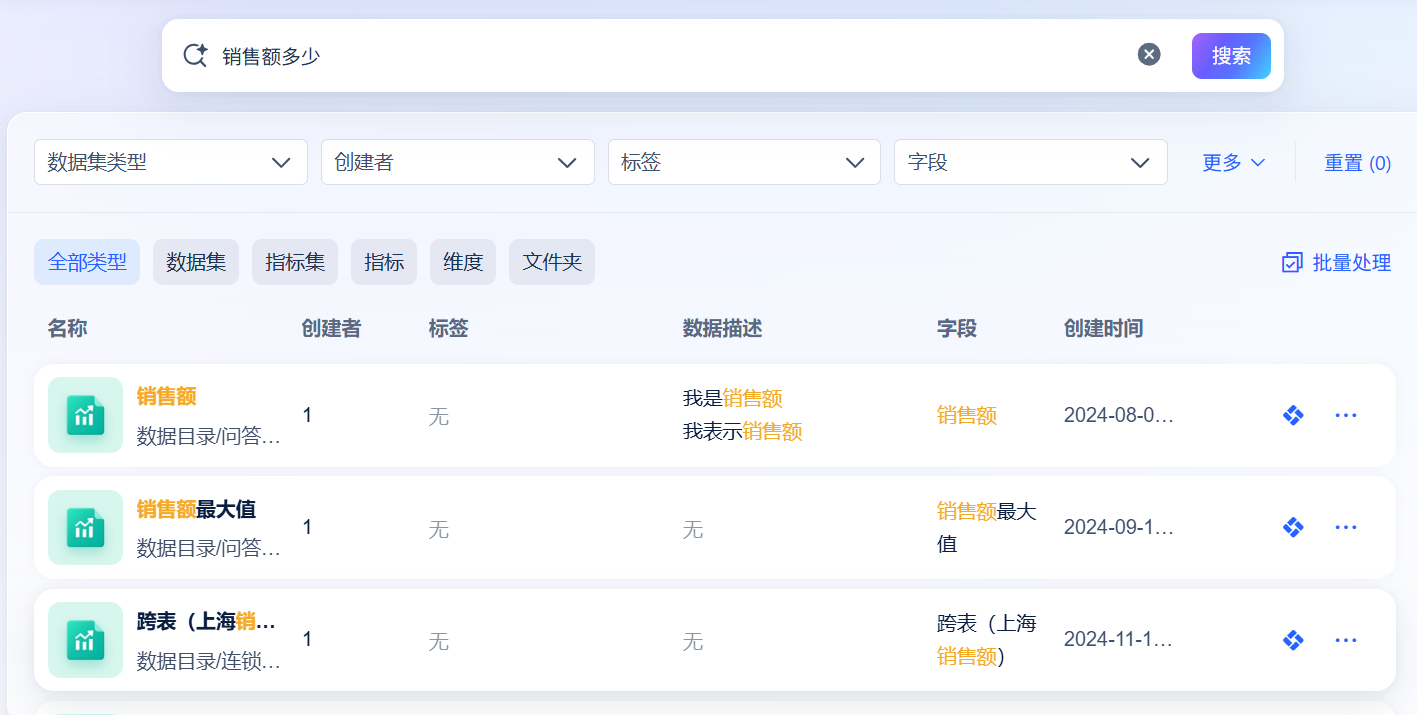Click the blue diamond icon for 销售额 row
This screenshot has width=1417, height=715.
click(1293, 415)
